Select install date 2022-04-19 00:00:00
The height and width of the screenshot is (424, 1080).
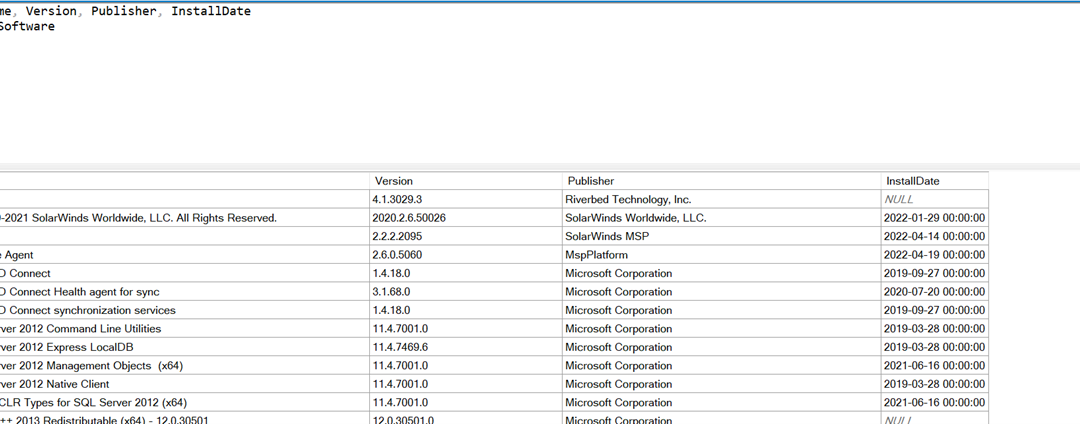point(934,255)
